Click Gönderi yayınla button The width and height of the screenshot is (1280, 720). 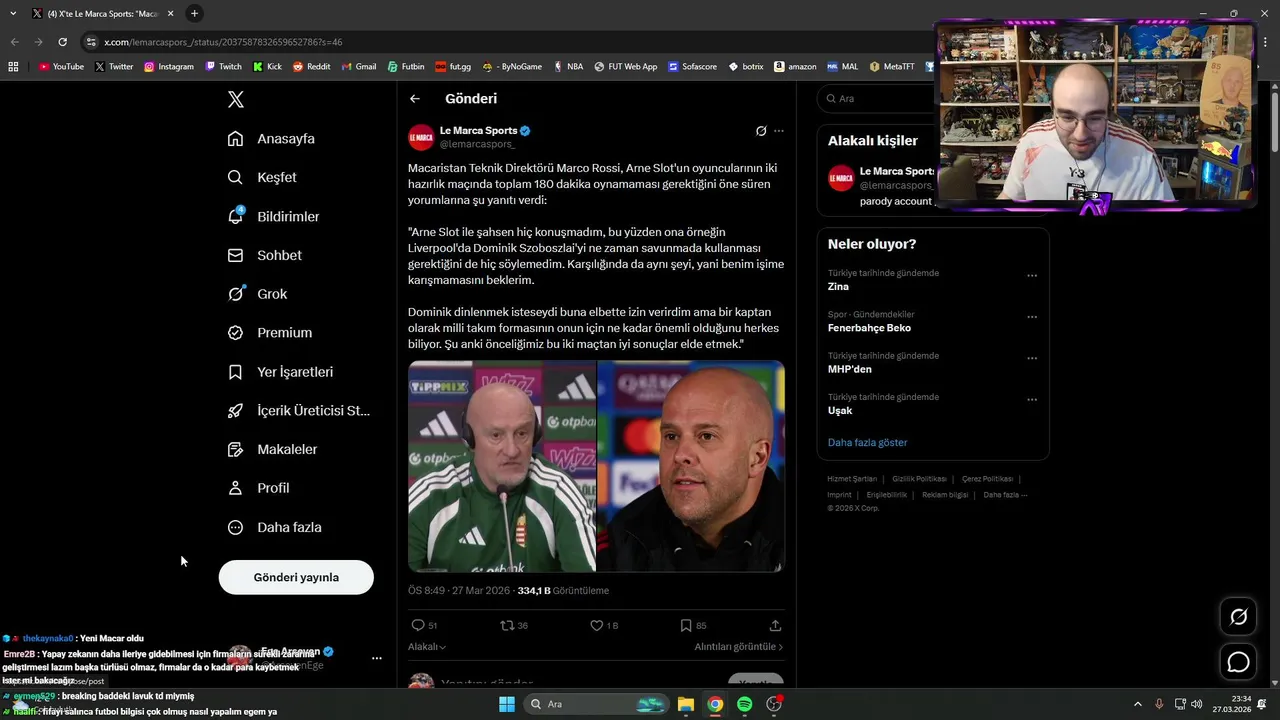296,577
